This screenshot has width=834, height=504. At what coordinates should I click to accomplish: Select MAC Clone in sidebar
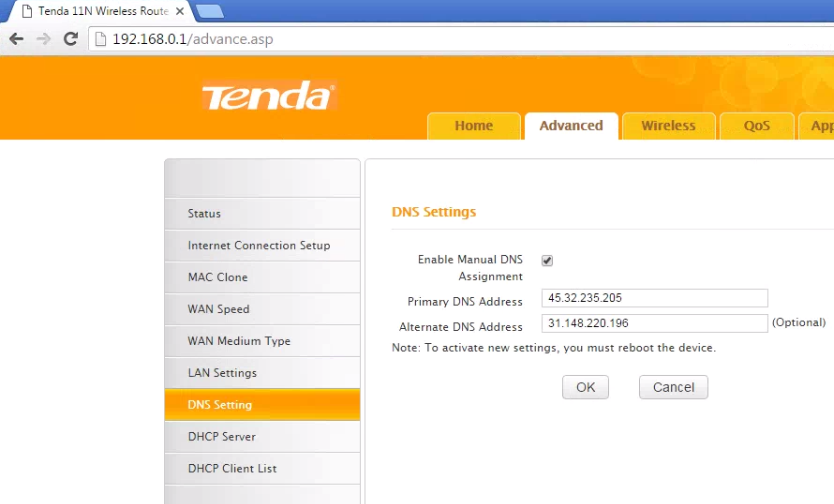[262, 278]
